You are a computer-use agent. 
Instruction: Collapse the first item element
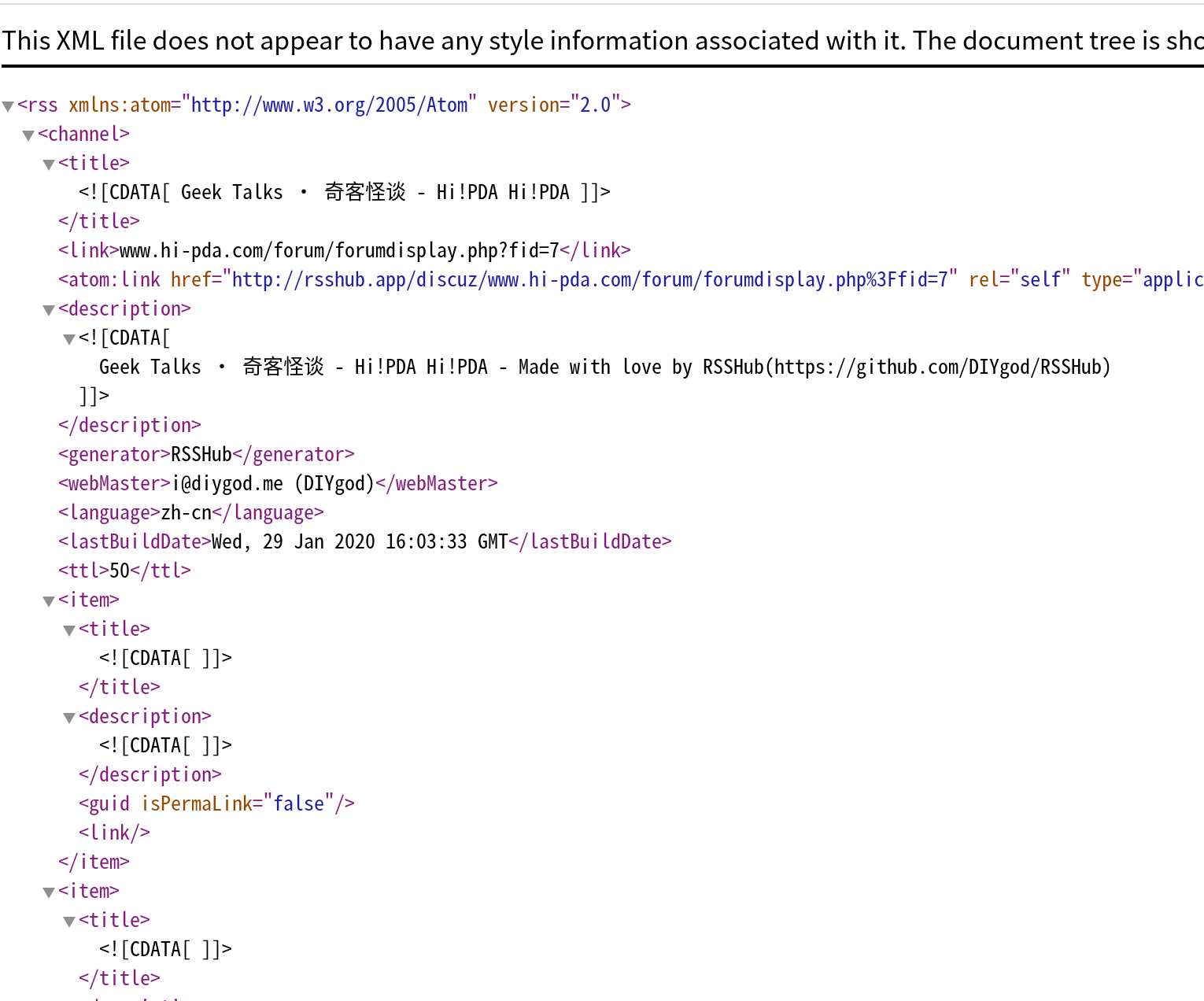(49, 601)
